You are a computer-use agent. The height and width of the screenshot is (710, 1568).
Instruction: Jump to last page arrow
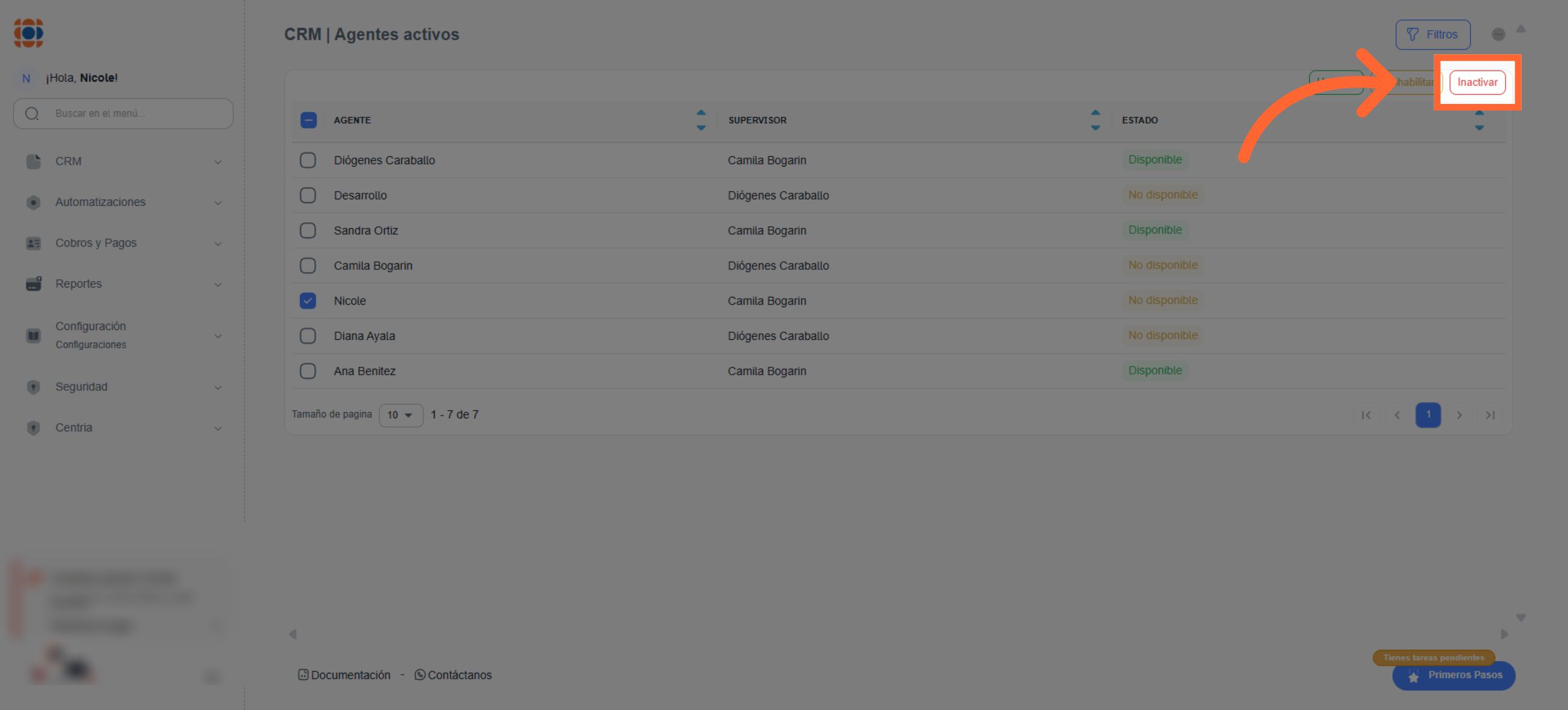pos(1490,415)
